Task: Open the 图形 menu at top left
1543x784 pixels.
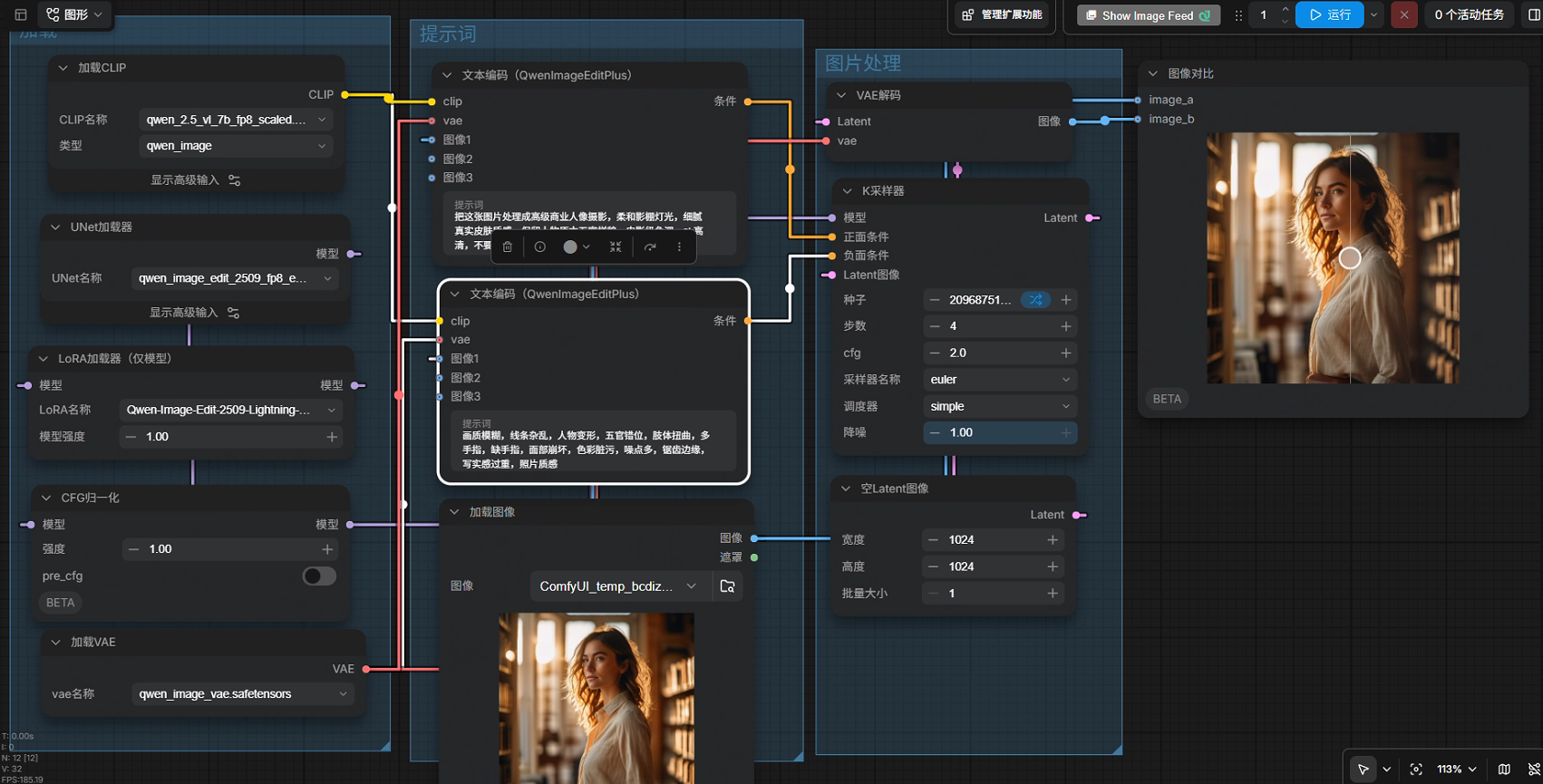Action: coord(75,15)
